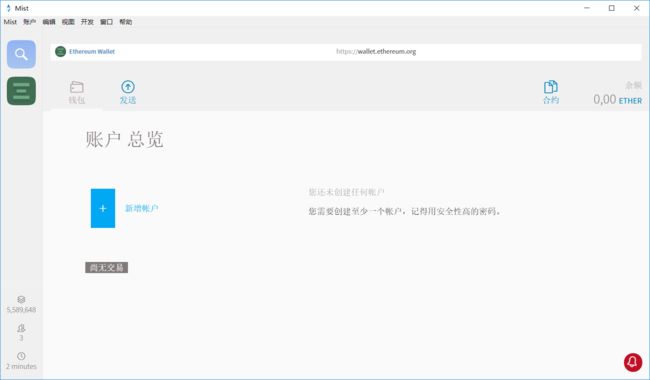The height and width of the screenshot is (380, 650).
Task: Click the 0,00 ETHER balance
Action: pyautogui.click(x=618, y=99)
